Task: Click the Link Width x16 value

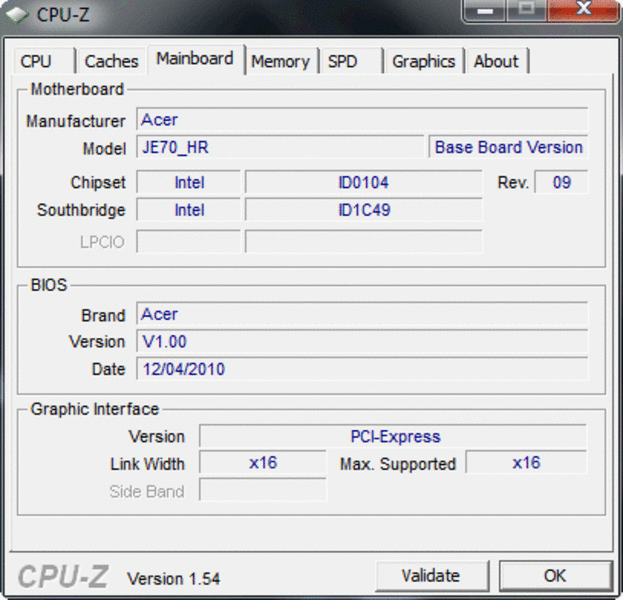Action: pos(263,463)
